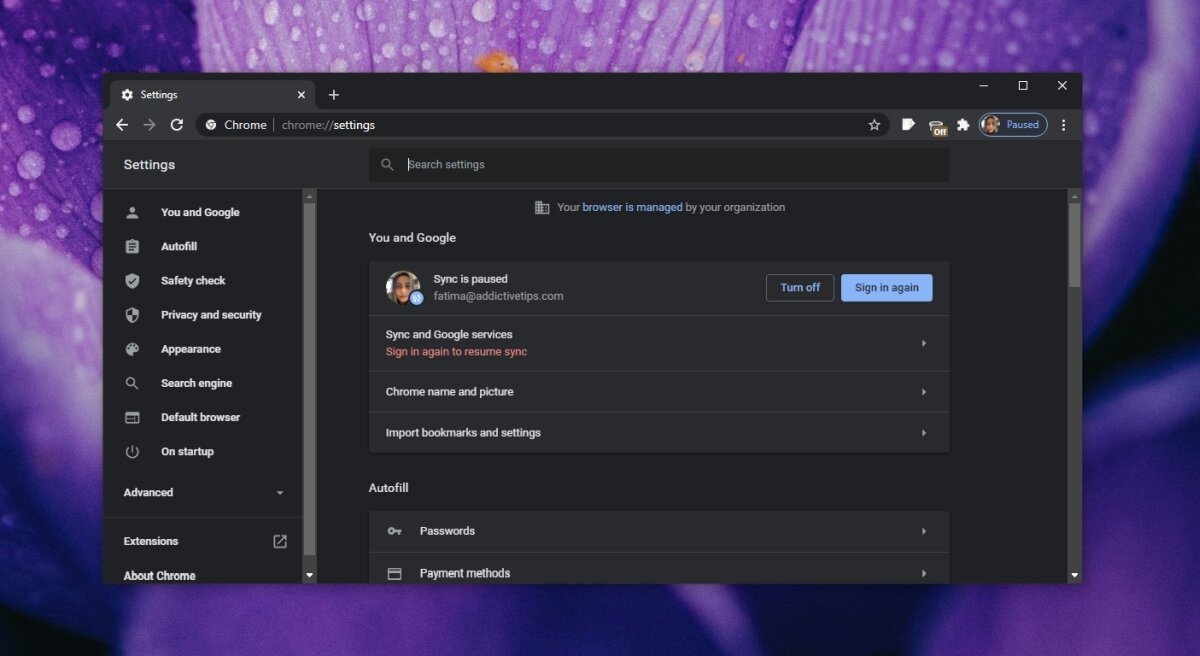The height and width of the screenshot is (656, 1200).
Task: Expand Chrome name and picture row
Action: coord(658,392)
